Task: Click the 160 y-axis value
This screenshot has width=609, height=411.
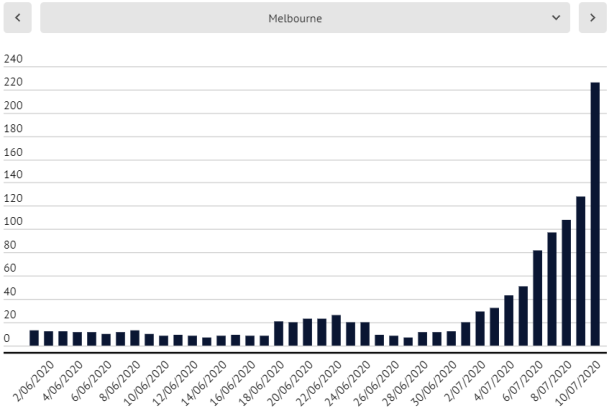Action: [x=13, y=152]
